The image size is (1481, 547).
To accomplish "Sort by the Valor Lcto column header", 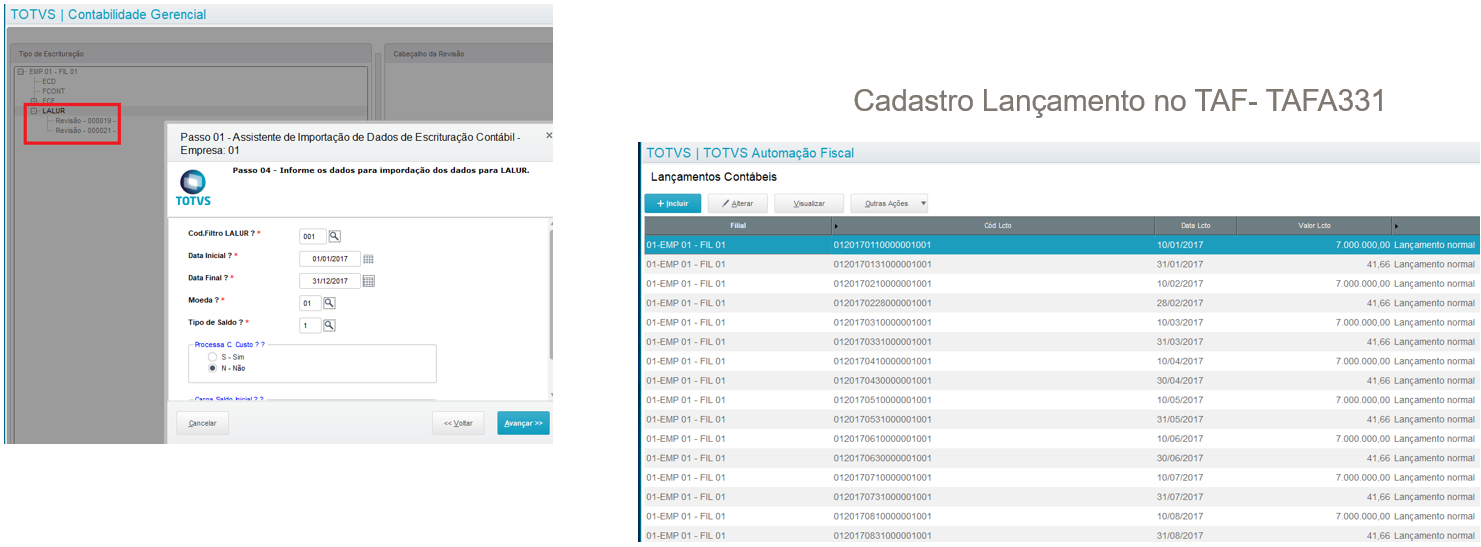I will 1314,226.
